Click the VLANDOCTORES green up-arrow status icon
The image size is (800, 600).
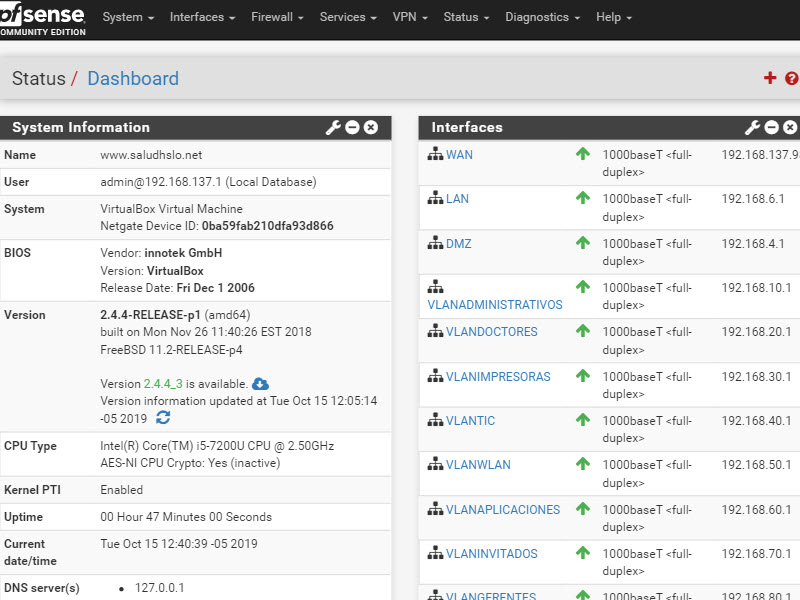click(583, 331)
